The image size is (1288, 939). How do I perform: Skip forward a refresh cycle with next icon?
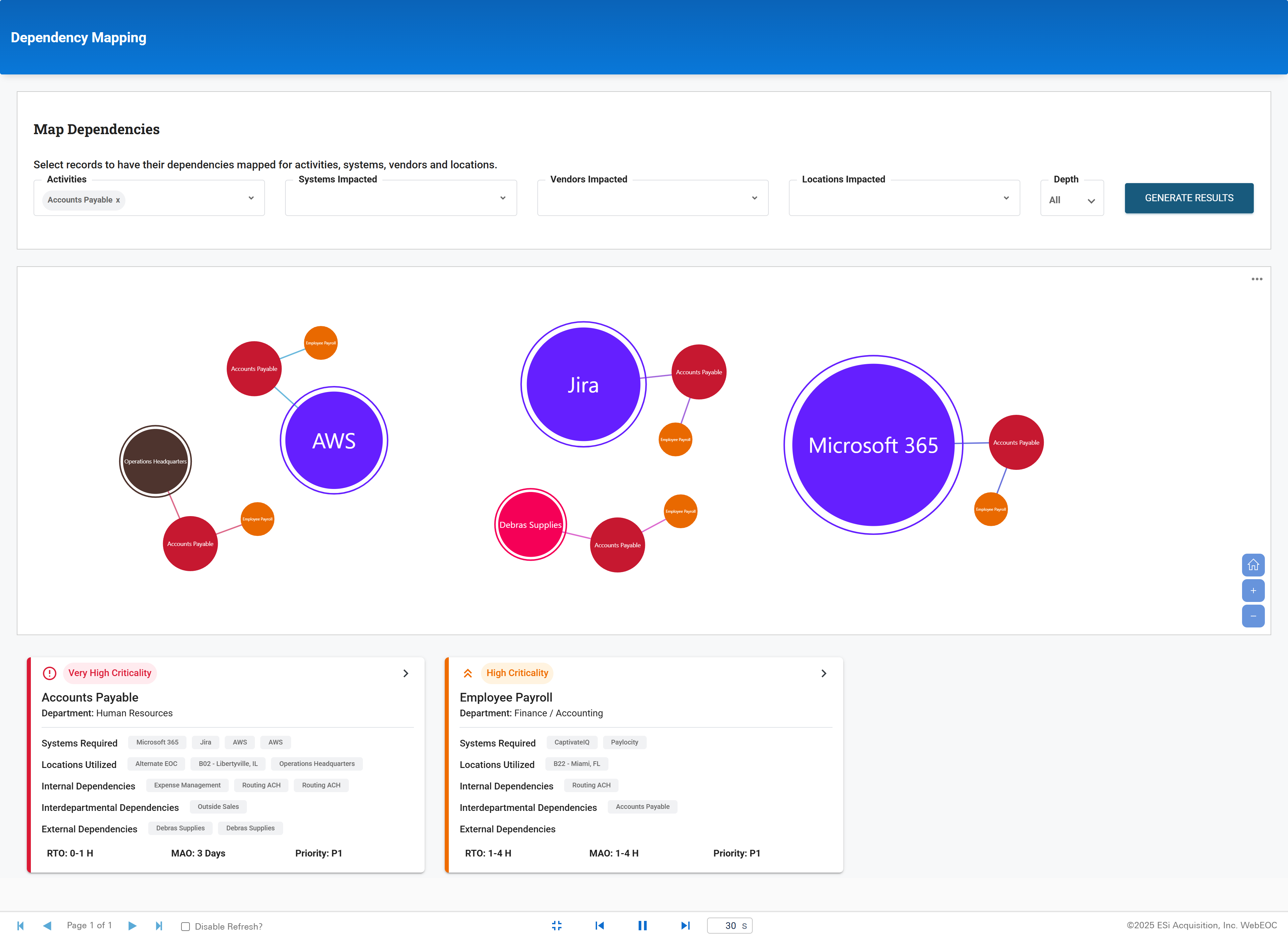tap(686, 925)
